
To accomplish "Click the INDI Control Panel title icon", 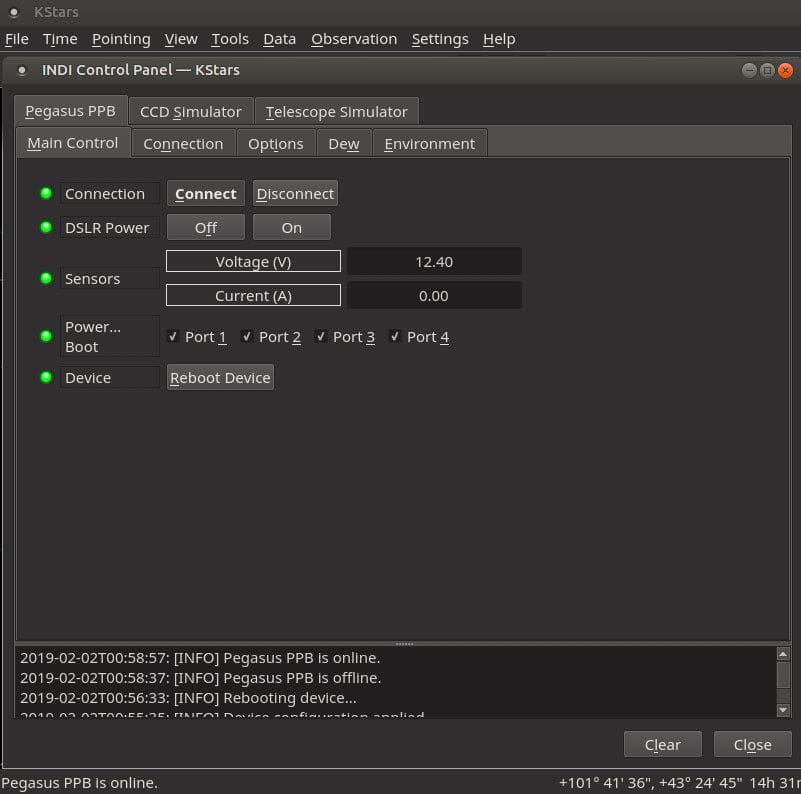I will tap(23, 70).
